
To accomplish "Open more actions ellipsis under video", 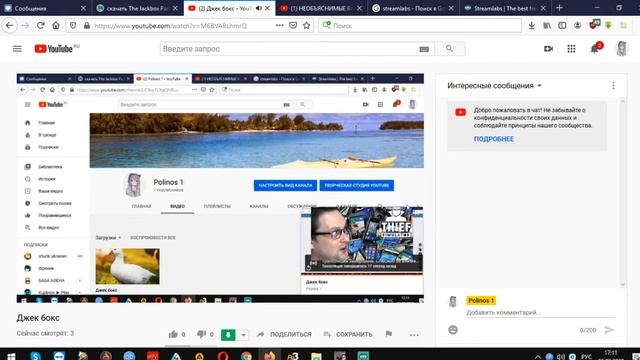I will tap(414, 335).
